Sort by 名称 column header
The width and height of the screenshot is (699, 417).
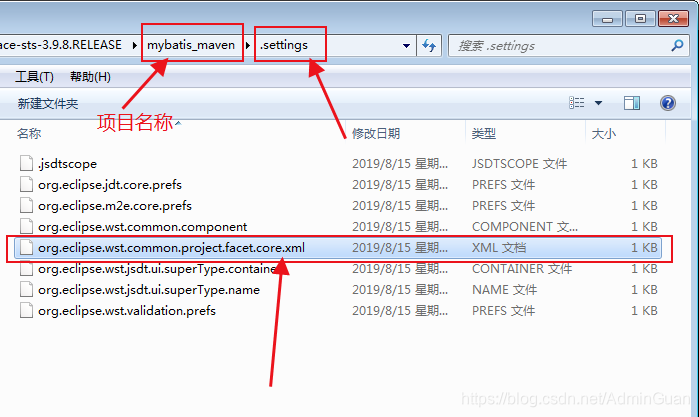click(29, 133)
